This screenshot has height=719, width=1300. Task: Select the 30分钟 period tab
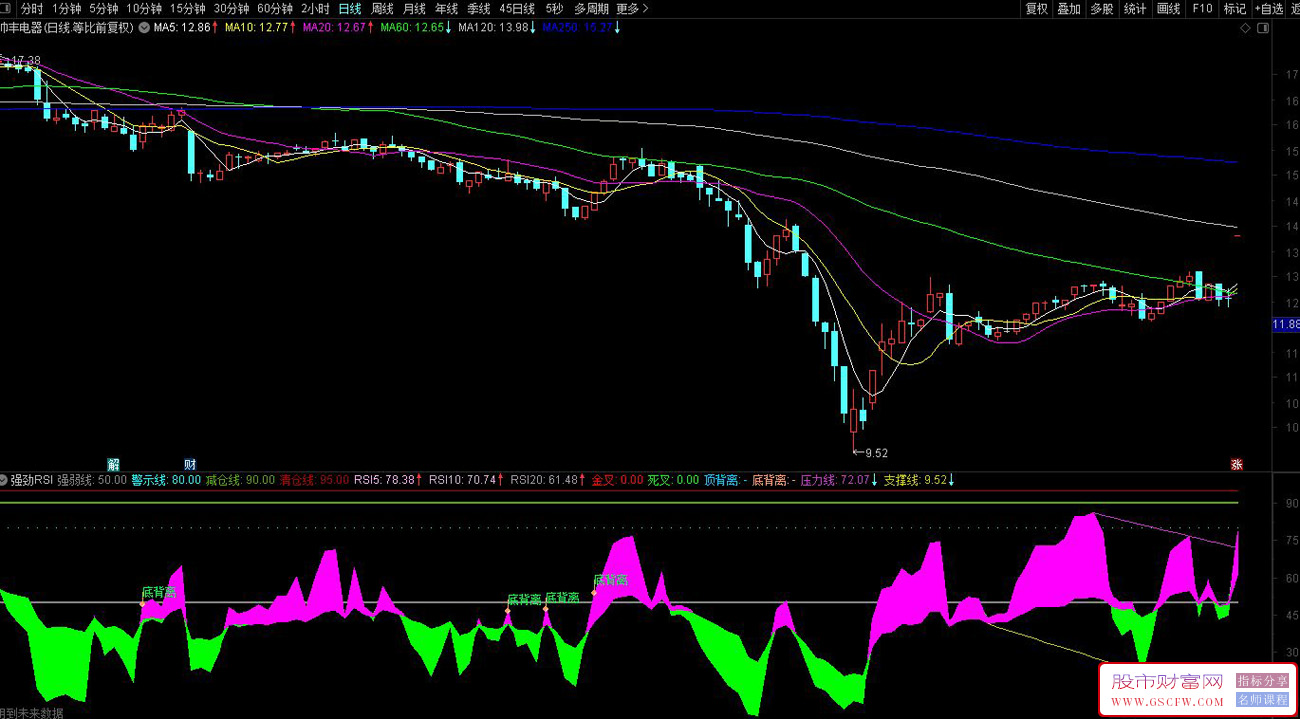(232, 8)
